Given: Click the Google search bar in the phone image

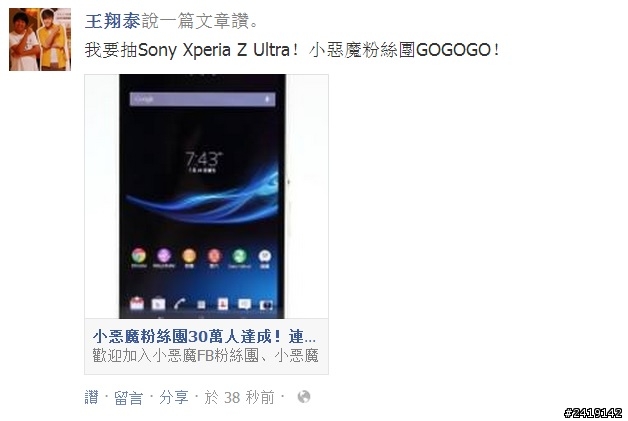Looking at the screenshot, I should coord(203,99).
